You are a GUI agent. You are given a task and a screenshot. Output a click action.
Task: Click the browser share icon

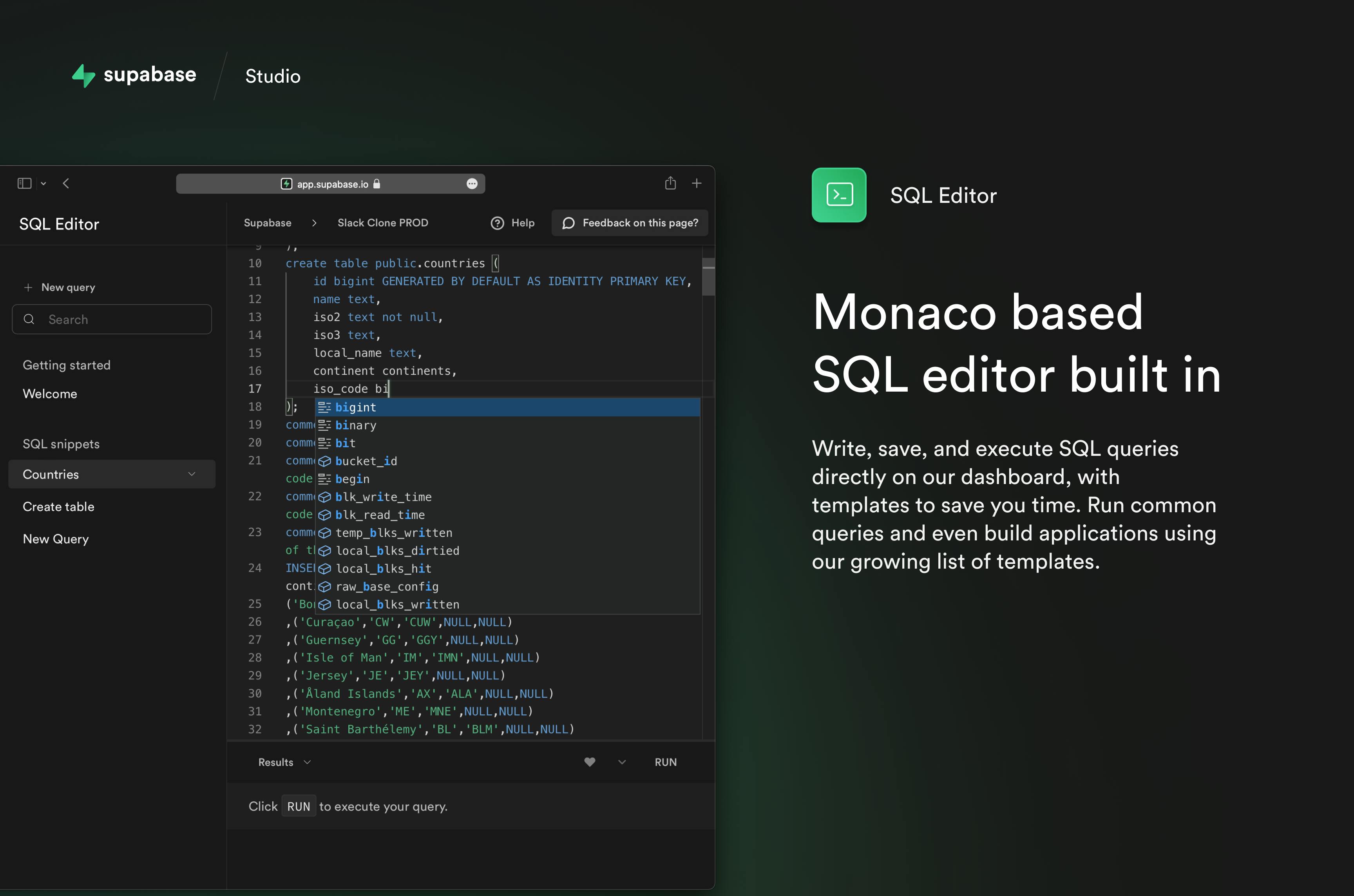pos(670,183)
